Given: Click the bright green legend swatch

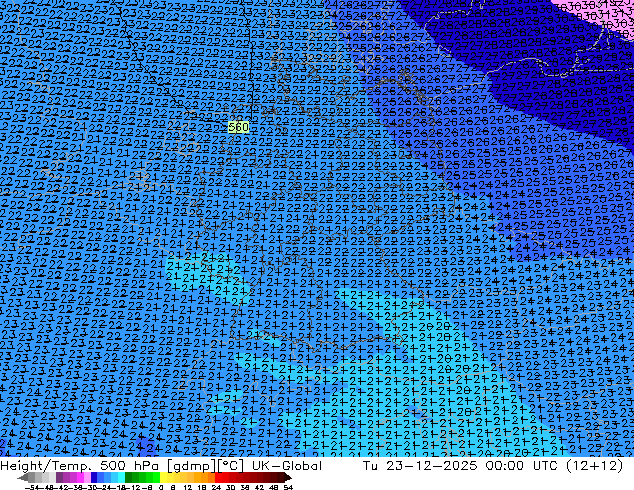Looking at the screenshot, I should point(156,478).
